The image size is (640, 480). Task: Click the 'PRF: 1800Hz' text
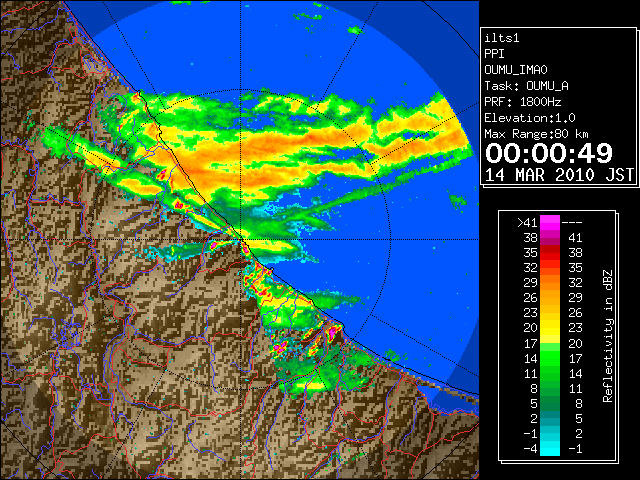click(523, 102)
